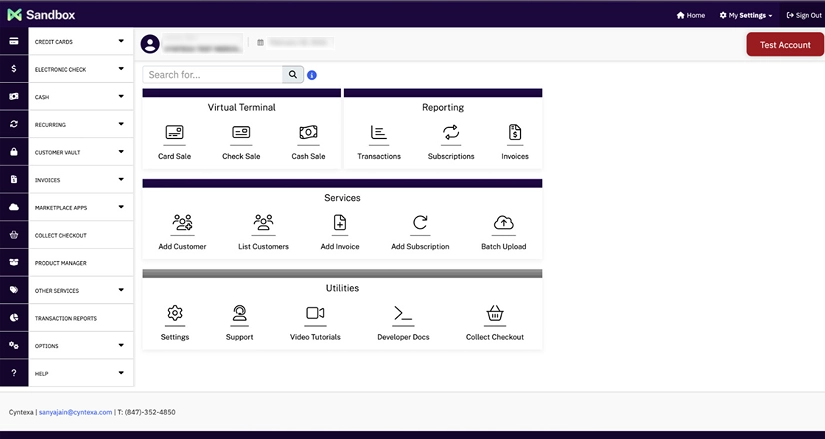Click the magnifying glass search button
Screen dimensions: 825x439
coord(293,75)
